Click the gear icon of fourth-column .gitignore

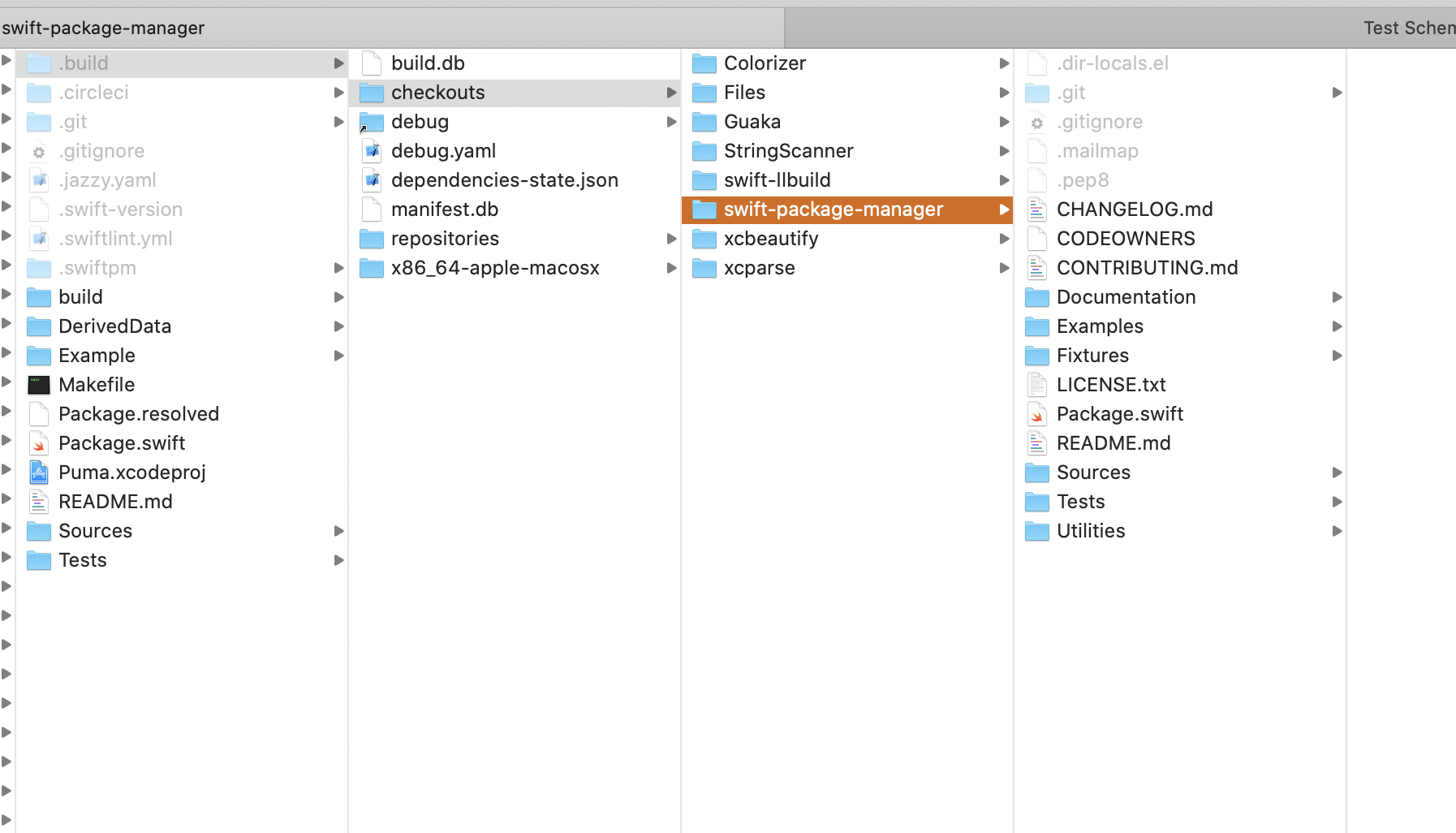click(1037, 122)
